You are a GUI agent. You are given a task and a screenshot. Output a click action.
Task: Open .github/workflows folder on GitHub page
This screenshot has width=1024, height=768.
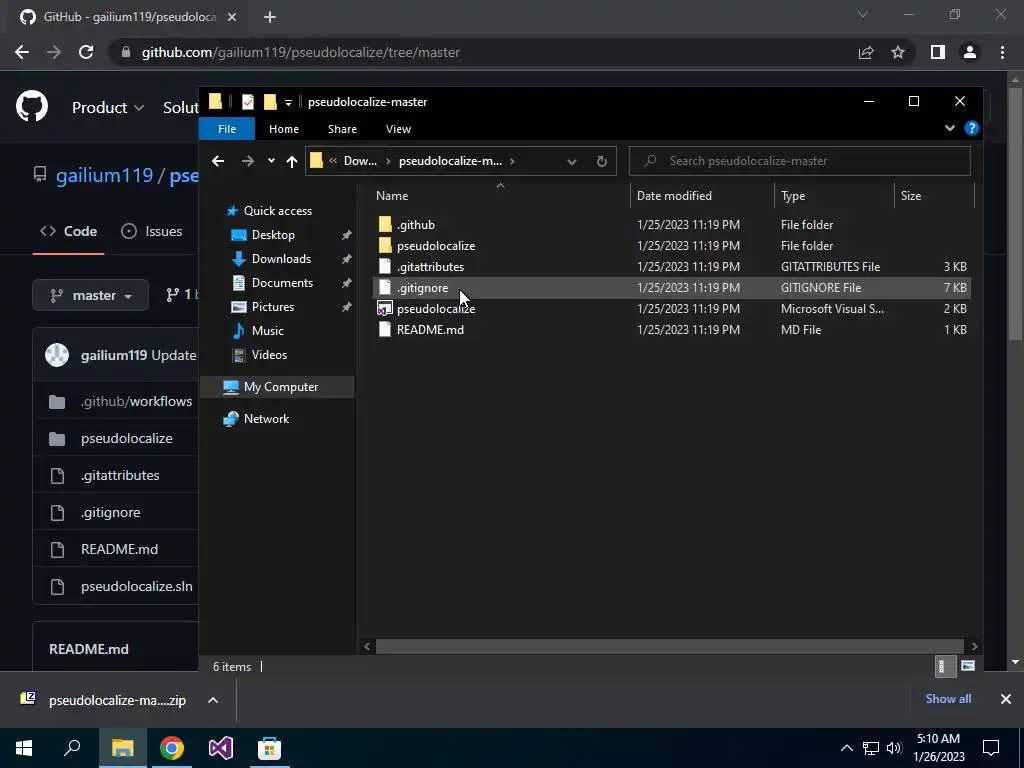(136, 402)
